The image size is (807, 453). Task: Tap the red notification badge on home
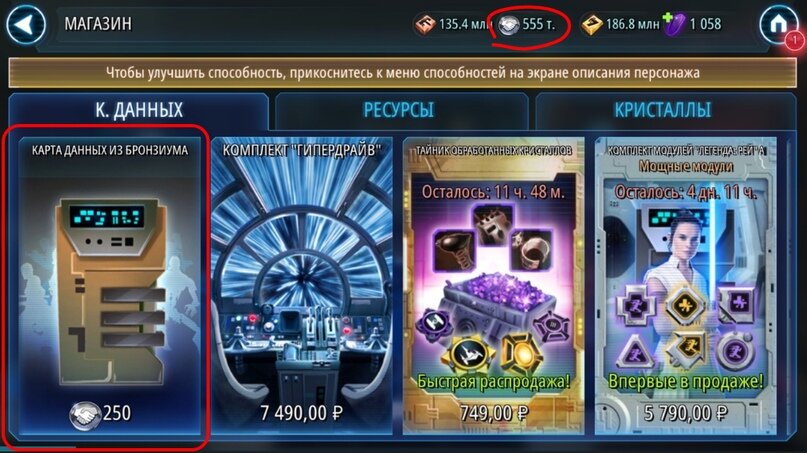click(x=794, y=40)
